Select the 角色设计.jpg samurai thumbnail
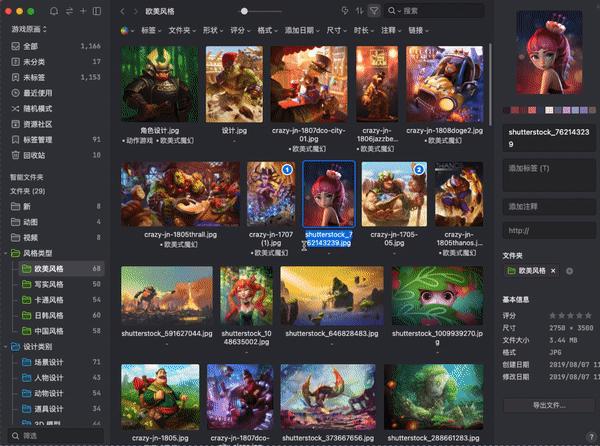 tap(160, 84)
